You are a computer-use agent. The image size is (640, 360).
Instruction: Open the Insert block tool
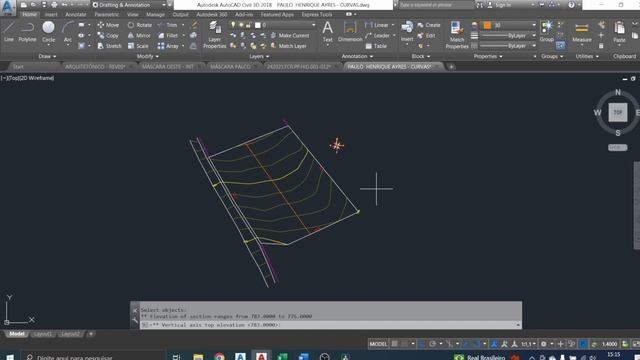[x=407, y=32]
